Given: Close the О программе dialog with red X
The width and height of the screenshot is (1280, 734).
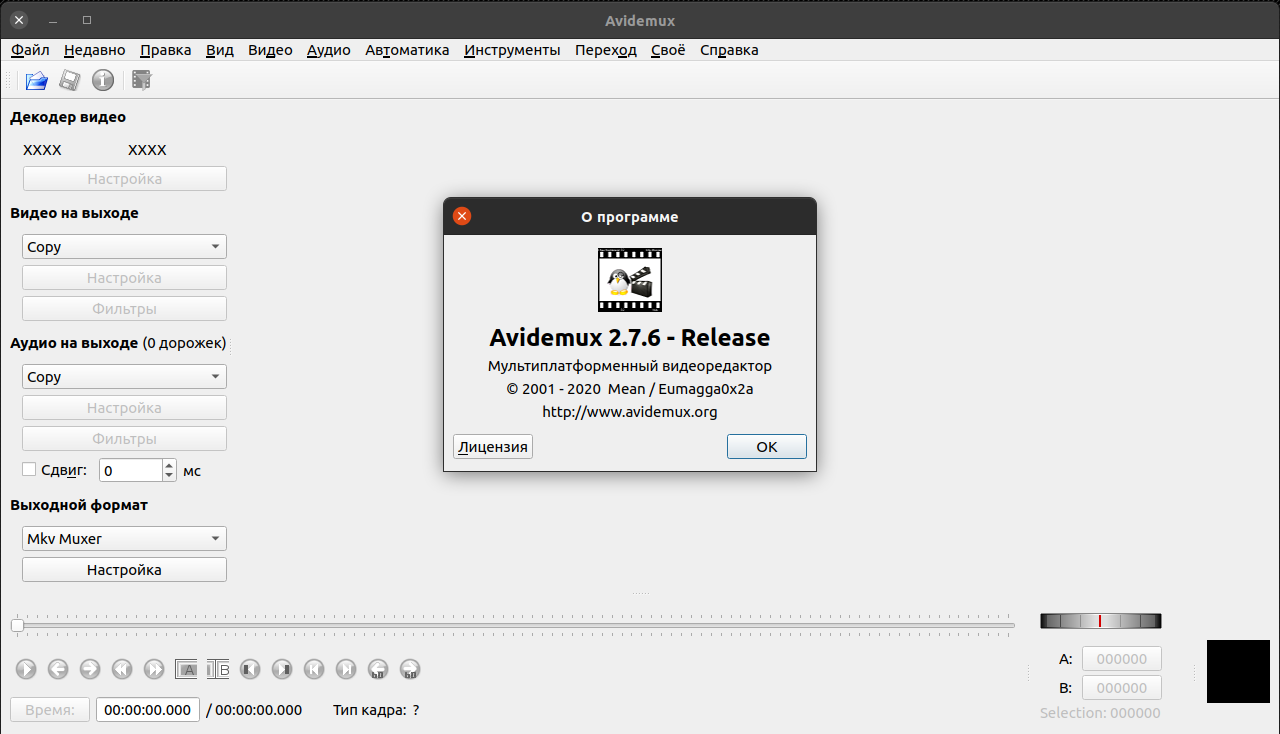Looking at the screenshot, I should [x=462, y=216].
